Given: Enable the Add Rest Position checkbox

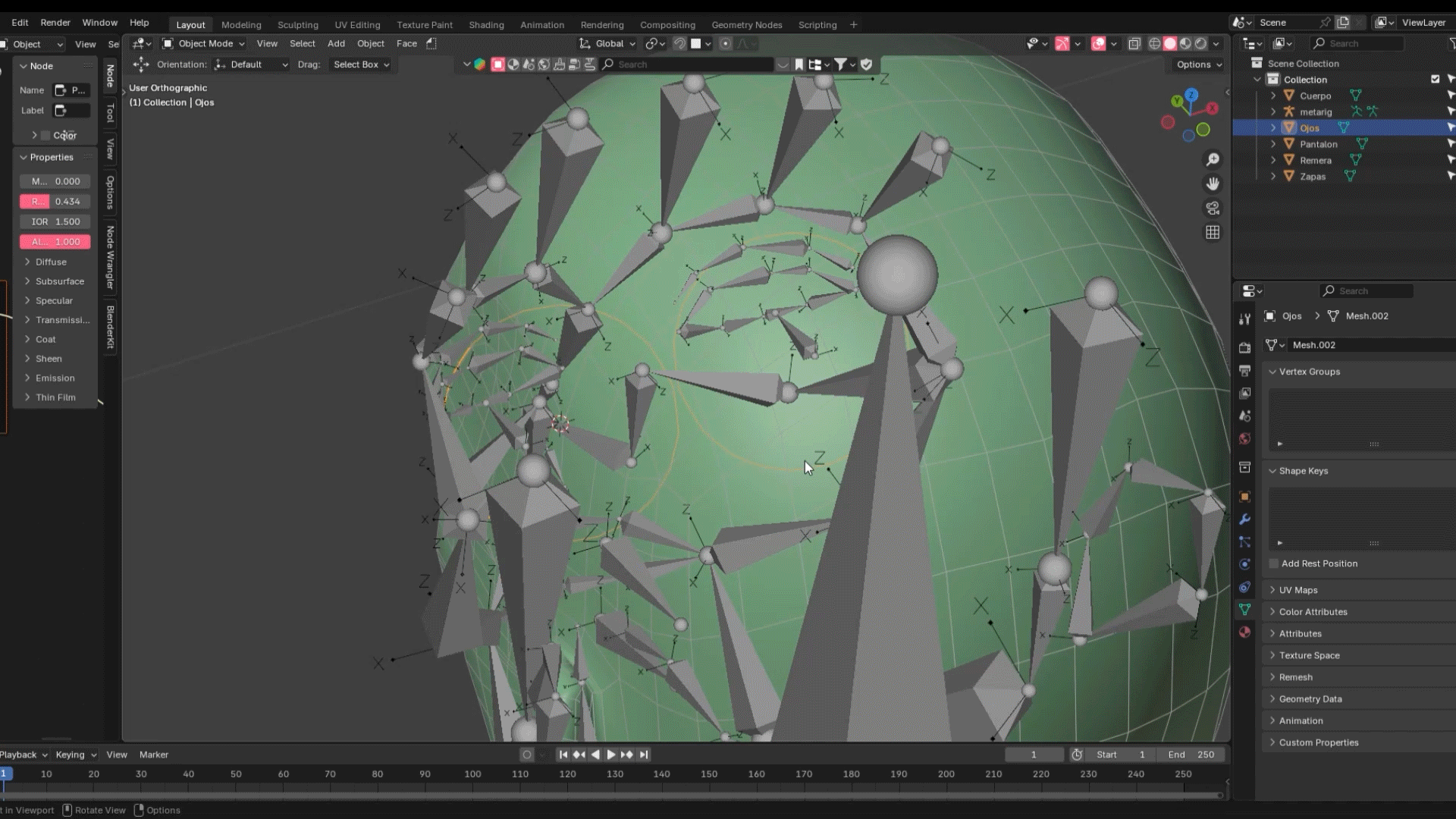Looking at the screenshot, I should click(1274, 563).
